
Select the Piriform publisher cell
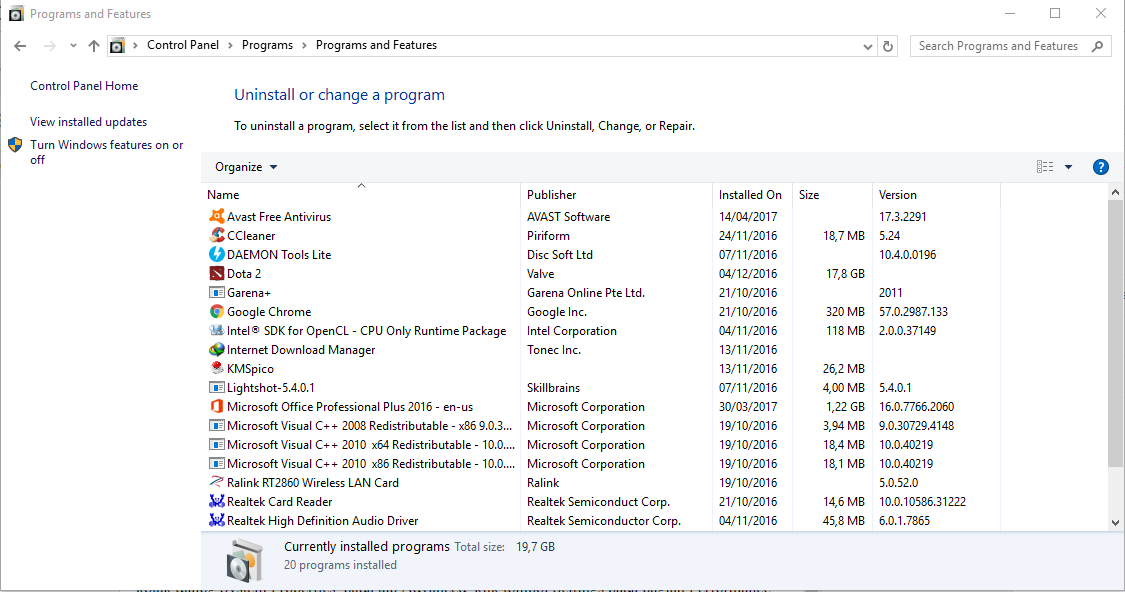pos(548,235)
